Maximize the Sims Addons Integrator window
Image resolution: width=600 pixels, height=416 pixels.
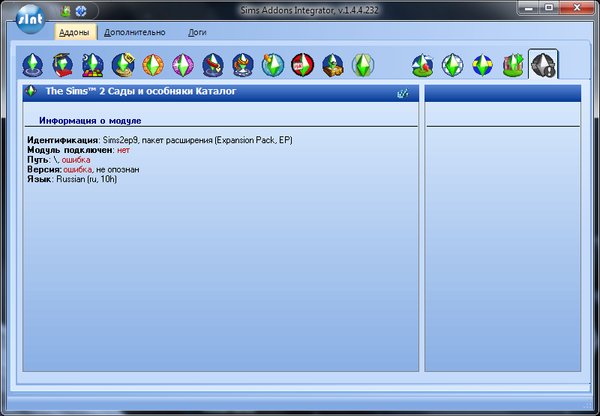pyautogui.click(x=549, y=8)
